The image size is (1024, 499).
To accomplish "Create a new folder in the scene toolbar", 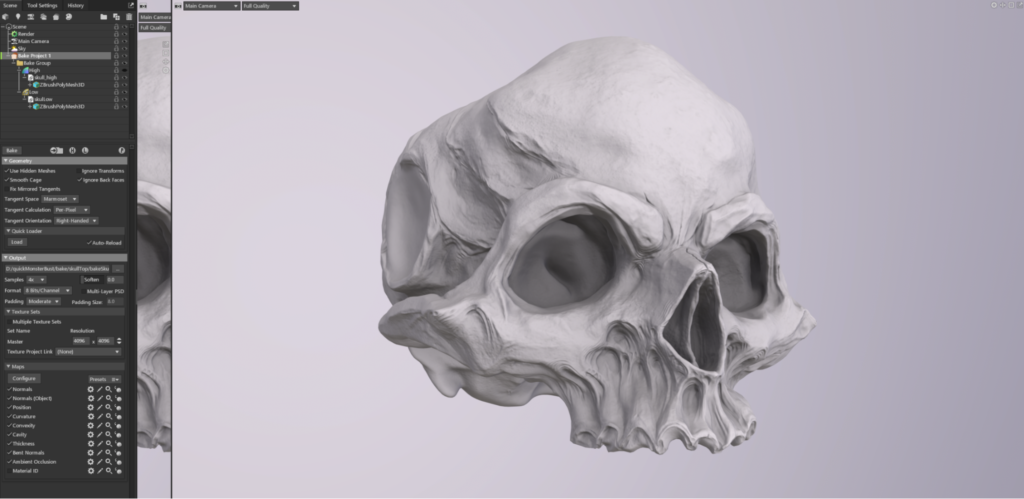I will click(x=103, y=16).
